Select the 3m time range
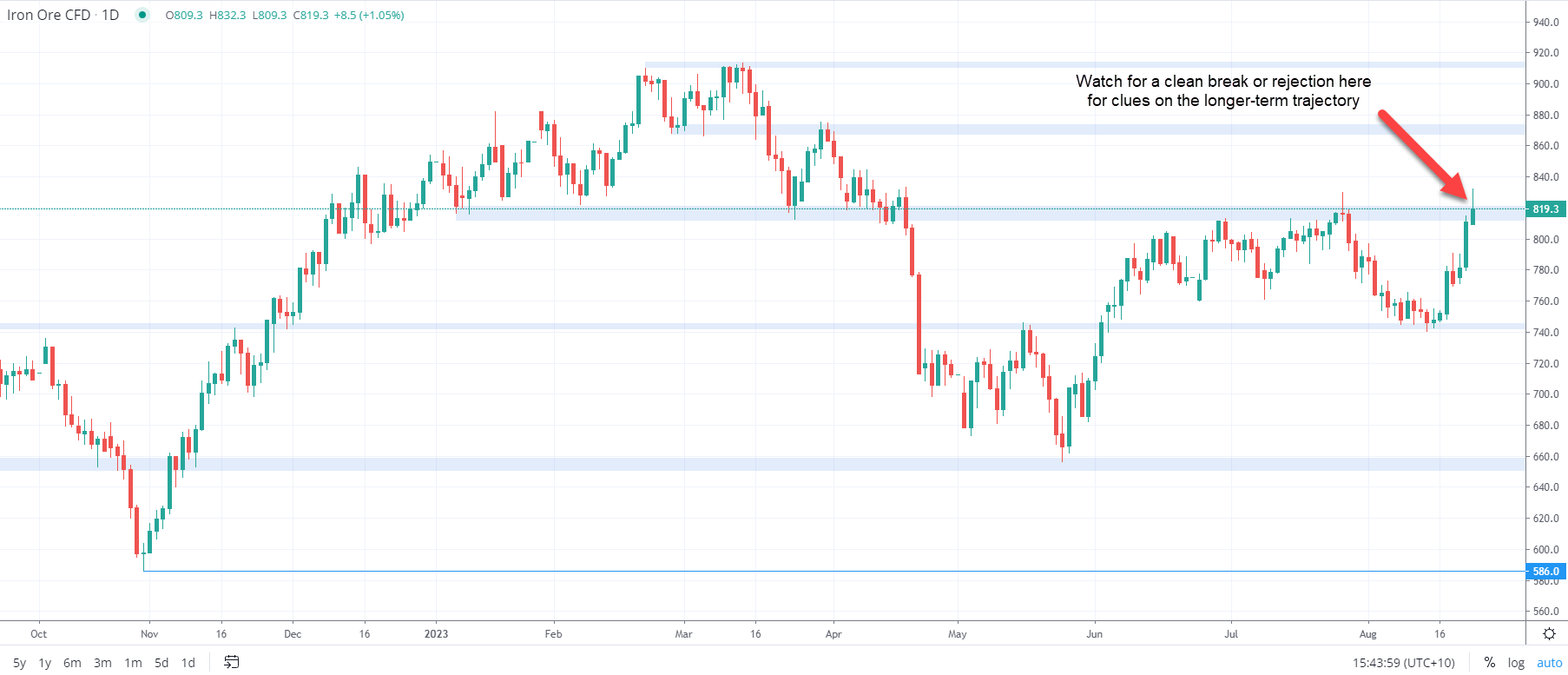 click(x=102, y=663)
